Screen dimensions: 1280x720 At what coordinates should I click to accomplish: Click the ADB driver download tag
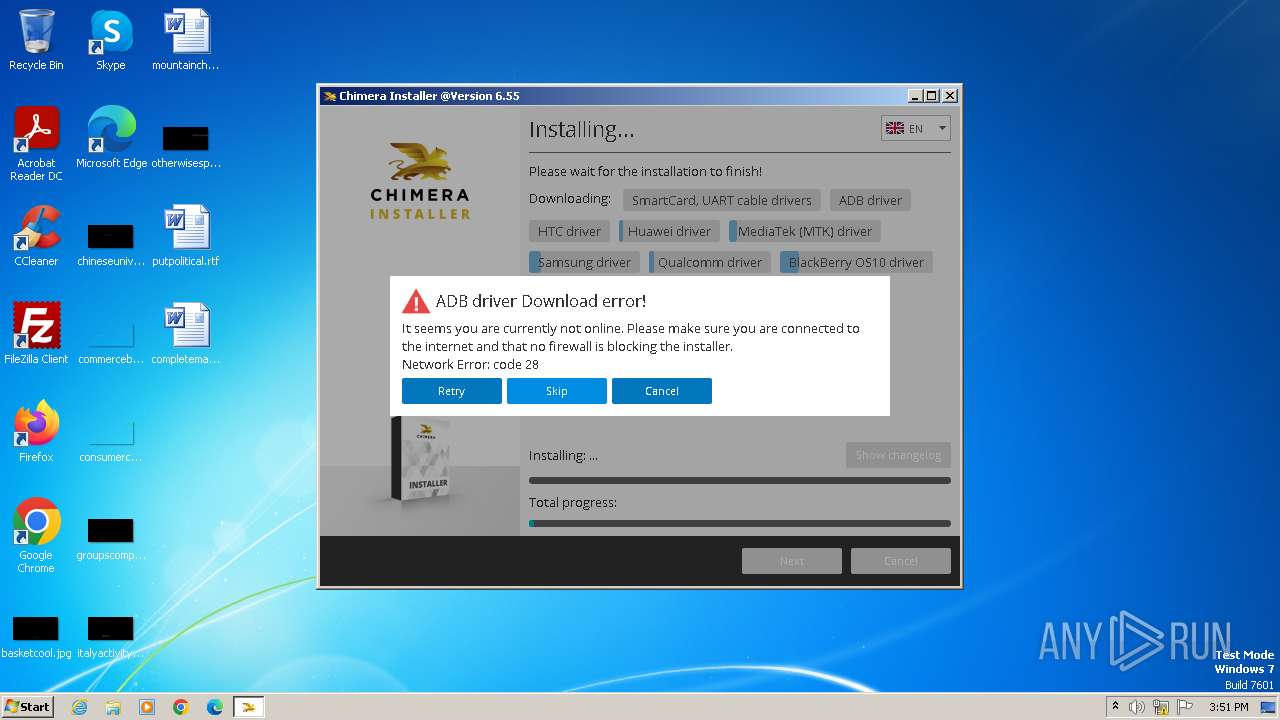870,200
